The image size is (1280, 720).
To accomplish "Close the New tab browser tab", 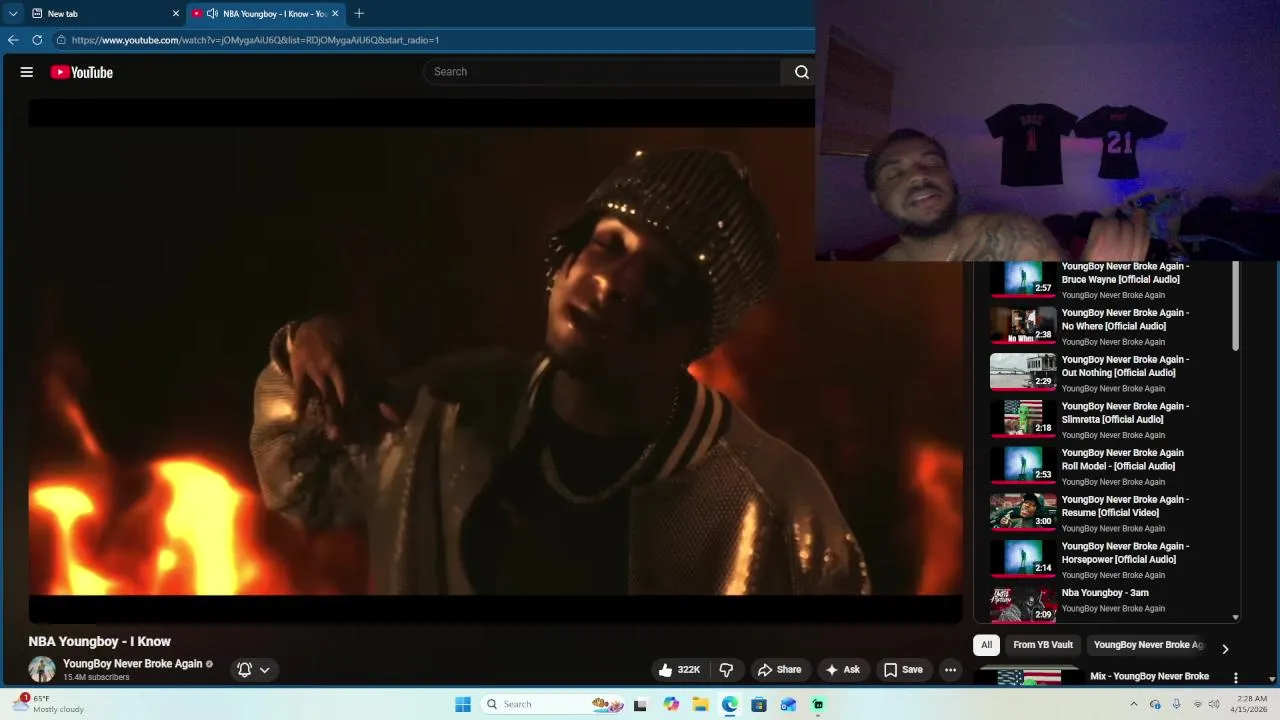I will point(176,14).
